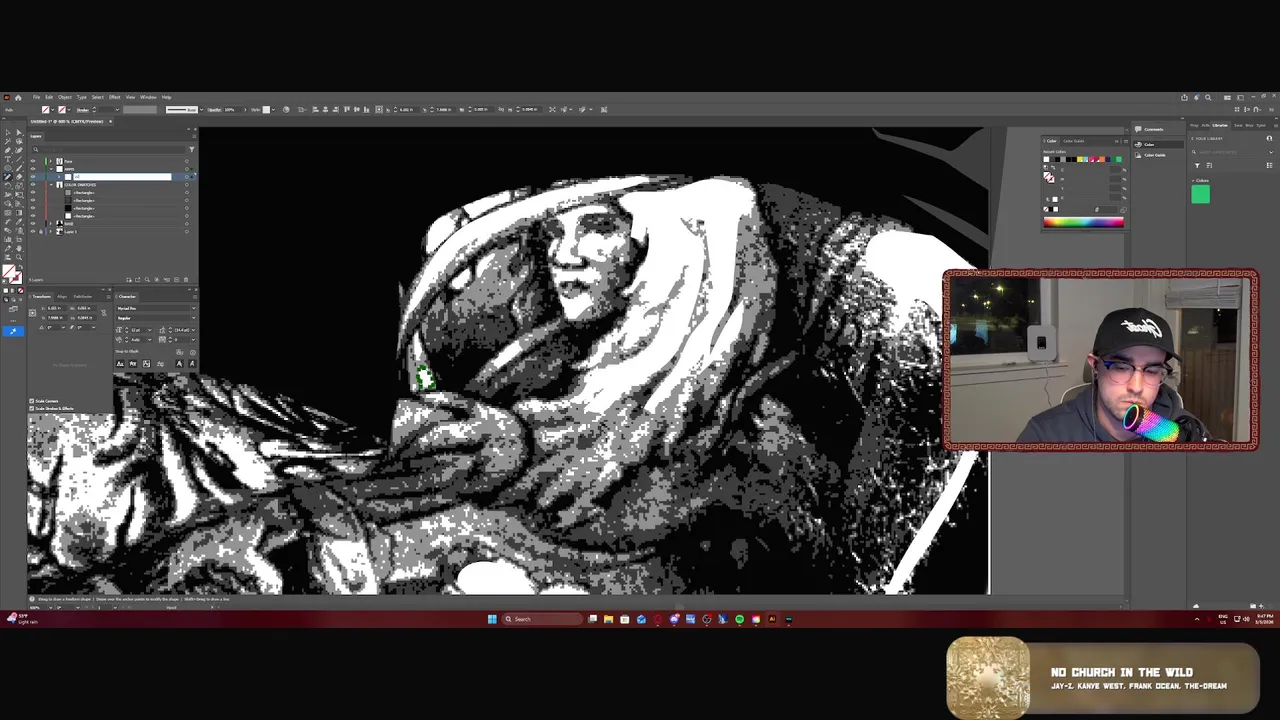
Task: Select the Ellipse tool
Action: click(8, 168)
